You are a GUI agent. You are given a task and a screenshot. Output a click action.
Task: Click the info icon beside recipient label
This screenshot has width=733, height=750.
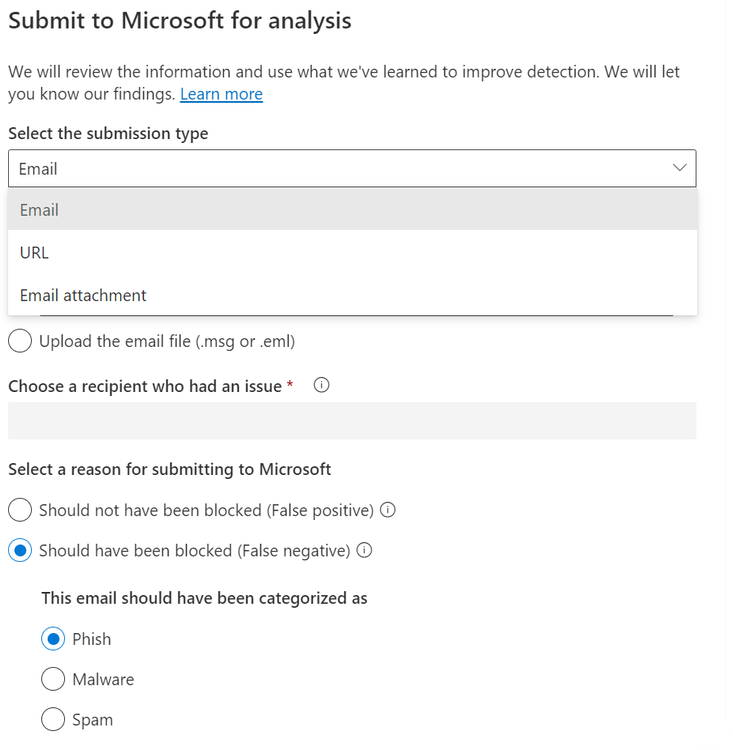(321, 386)
